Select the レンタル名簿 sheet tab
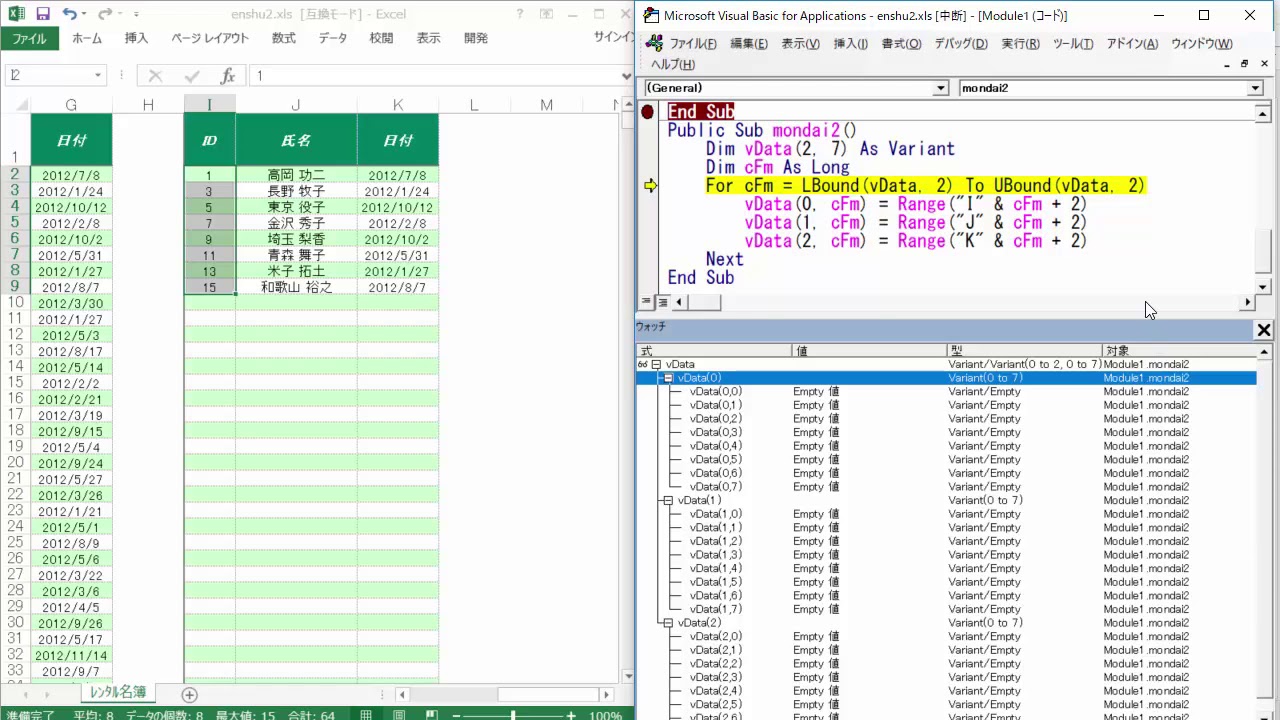 (x=117, y=693)
